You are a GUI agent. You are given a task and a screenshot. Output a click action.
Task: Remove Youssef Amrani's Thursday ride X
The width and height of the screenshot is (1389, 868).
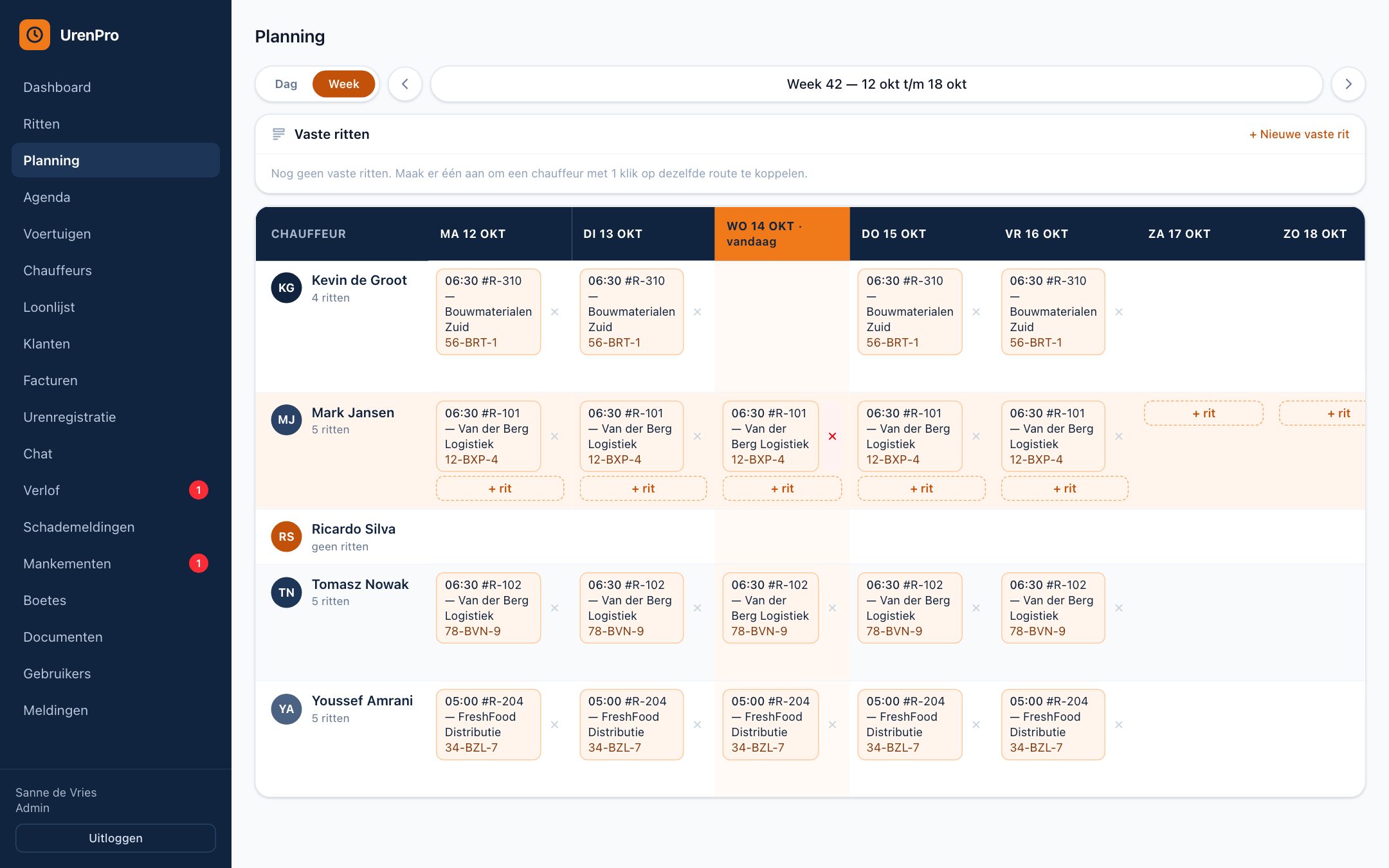pos(976,725)
